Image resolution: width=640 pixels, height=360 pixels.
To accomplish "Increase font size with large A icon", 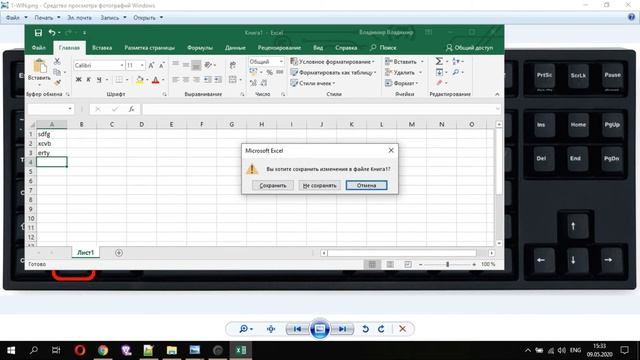I will pos(151,65).
